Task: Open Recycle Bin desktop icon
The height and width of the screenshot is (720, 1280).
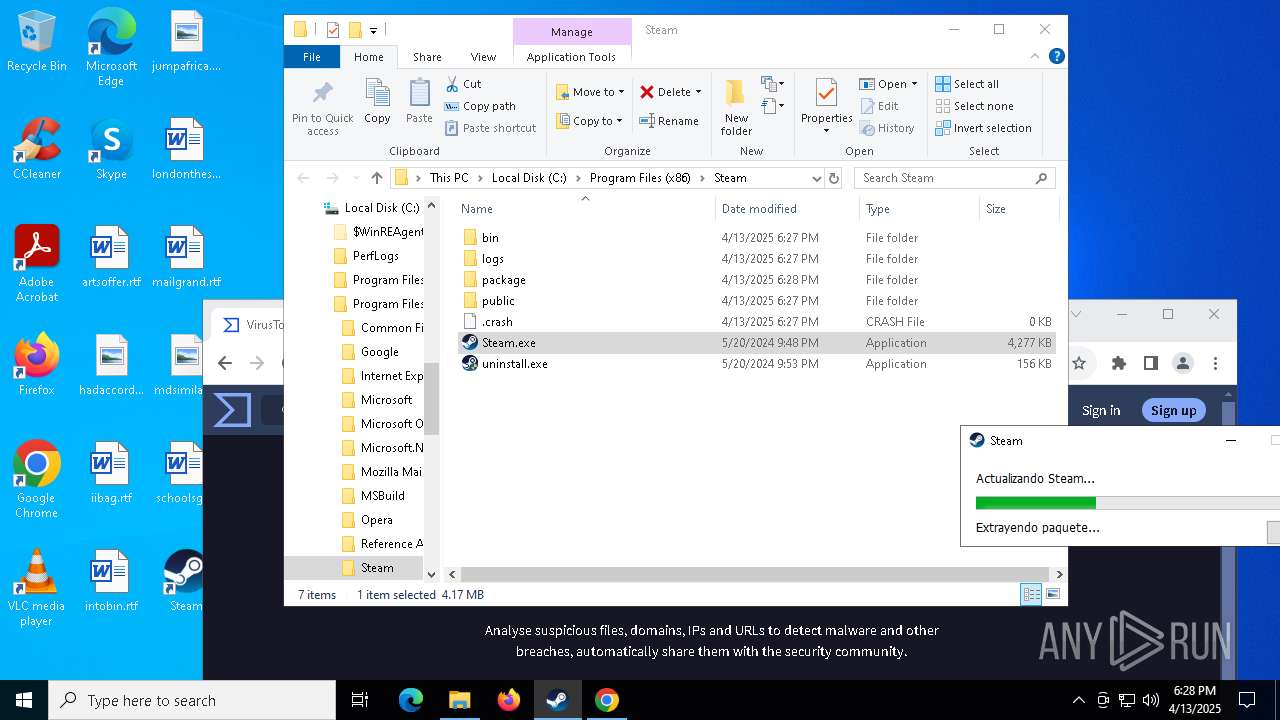Action: pos(37,42)
